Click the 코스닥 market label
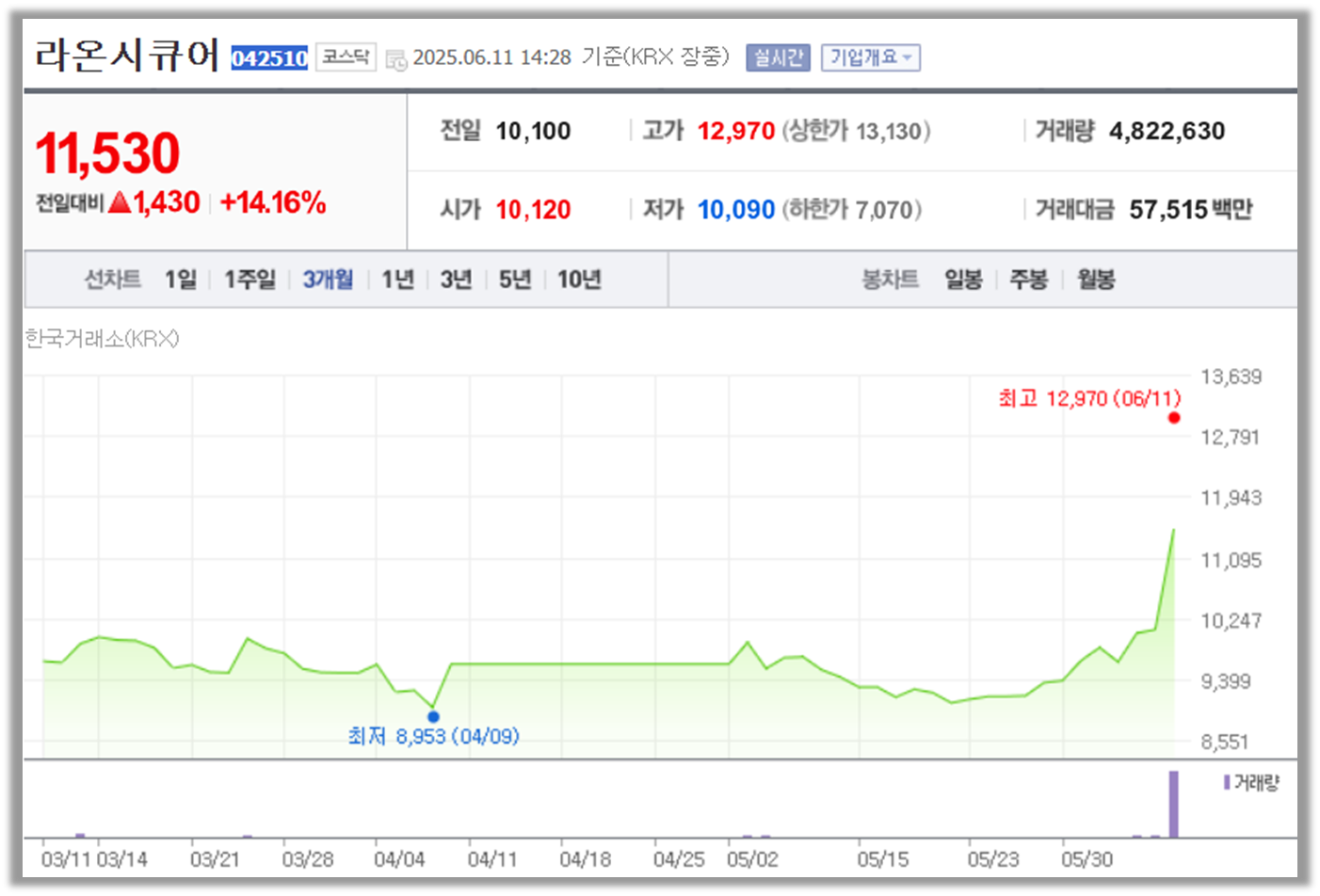Image resolution: width=1320 pixels, height=896 pixels. tap(346, 57)
